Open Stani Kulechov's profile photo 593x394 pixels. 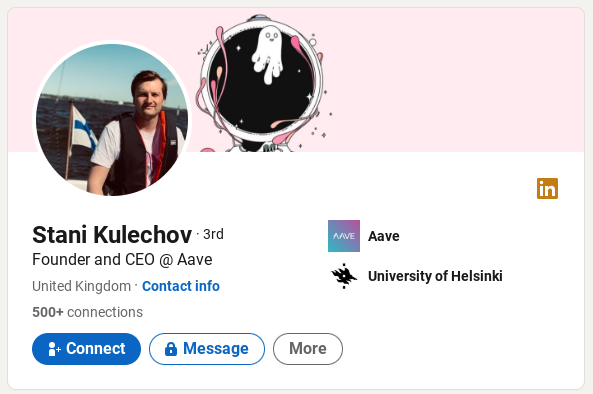click(112, 120)
